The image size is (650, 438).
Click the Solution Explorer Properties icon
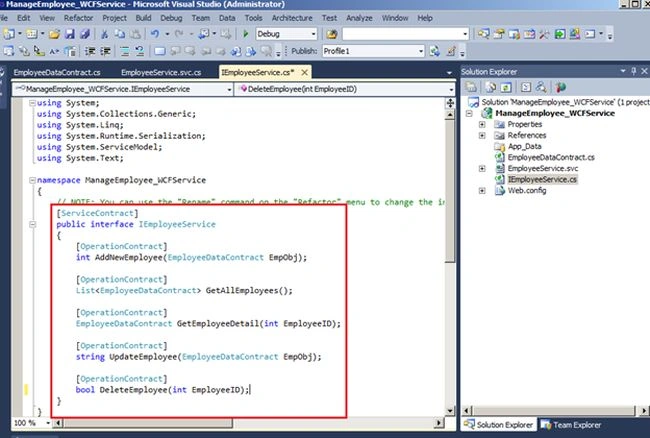[x=471, y=87]
